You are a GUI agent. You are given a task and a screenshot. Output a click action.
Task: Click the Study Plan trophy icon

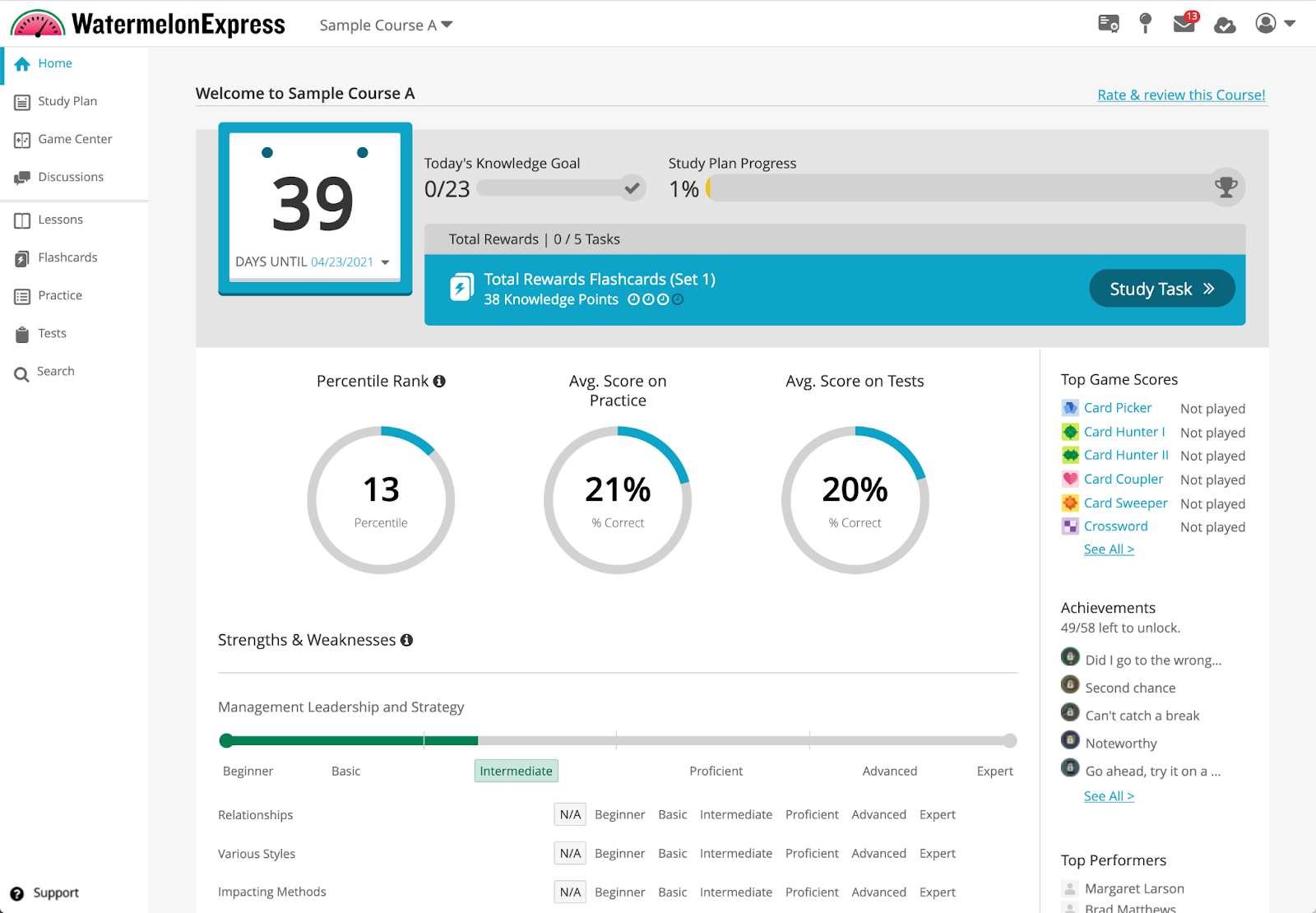(x=1226, y=188)
